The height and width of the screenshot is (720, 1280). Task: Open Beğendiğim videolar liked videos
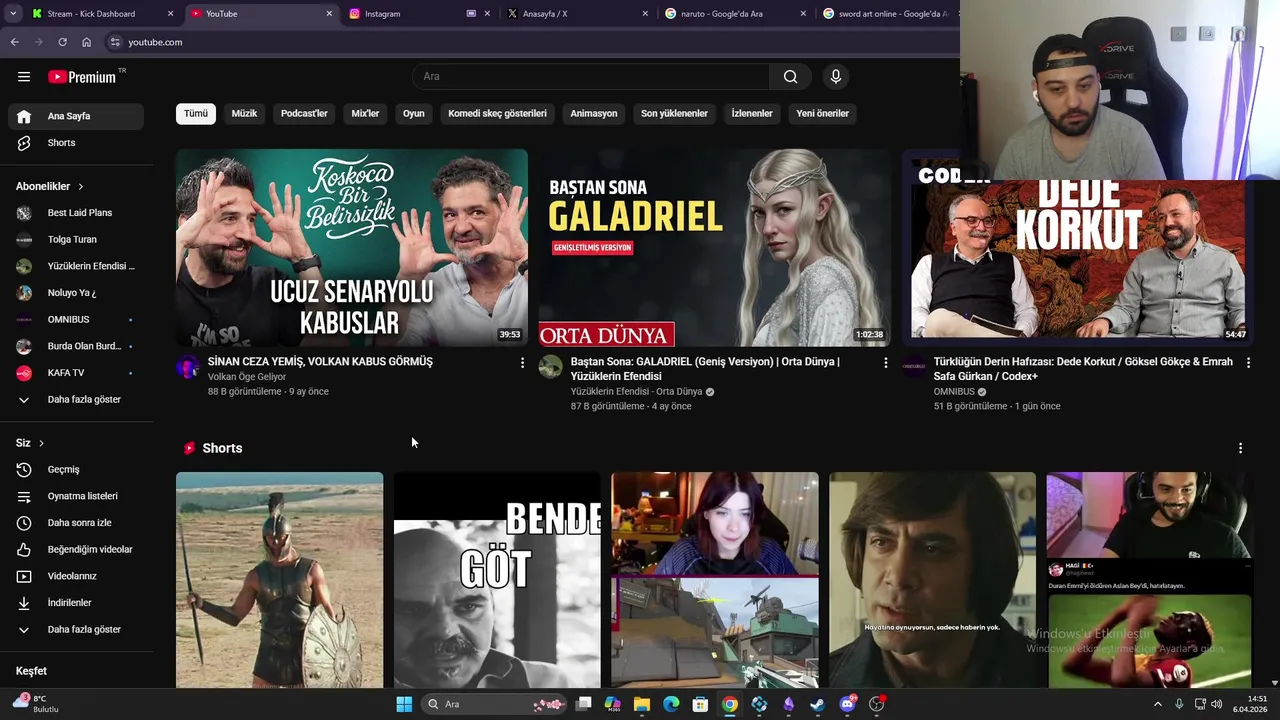[x=76, y=550]
